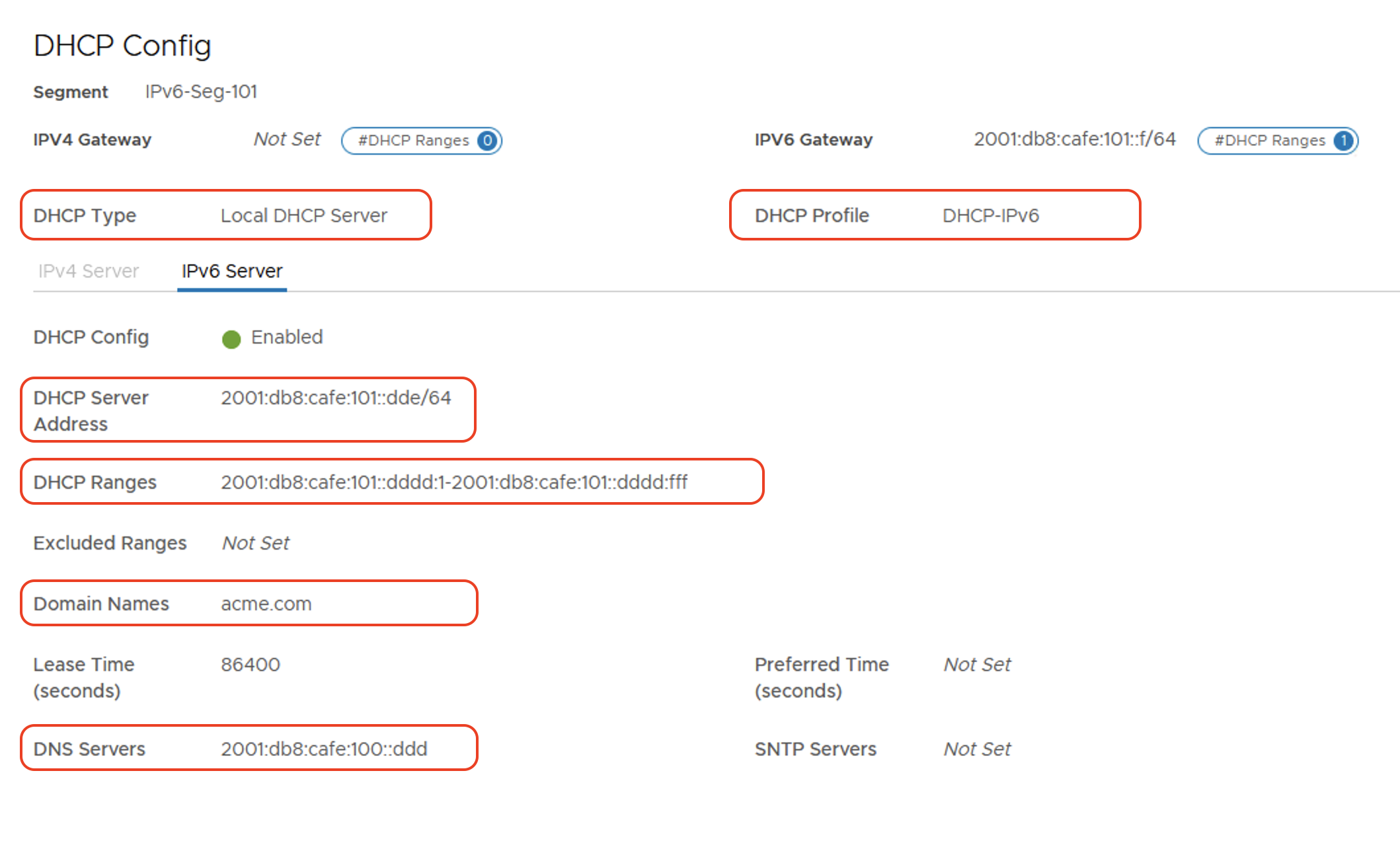Image resolution: width=1400 pixels, height=843 pixels.
Task: Open IPv6 #DHCP Ranges badge showing 1
Action: coord(1278,141)
